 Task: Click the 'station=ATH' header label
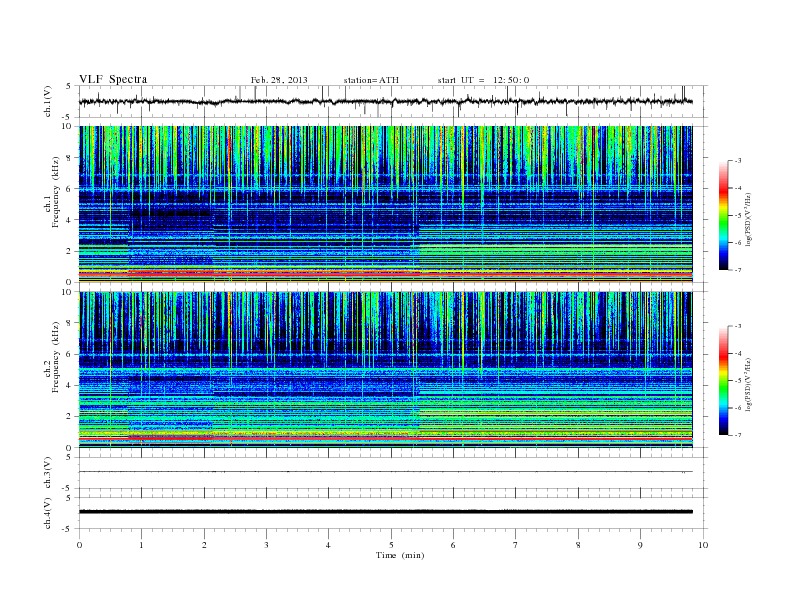(x=371, y=80)
